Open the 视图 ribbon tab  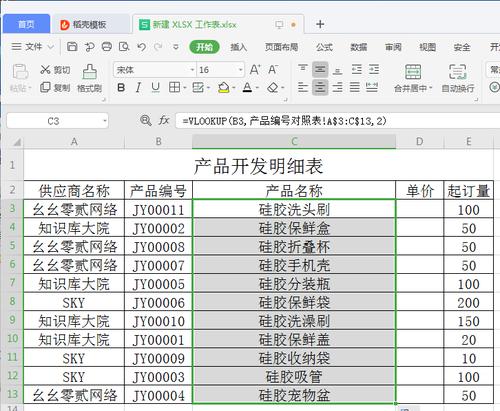point(428,47)
